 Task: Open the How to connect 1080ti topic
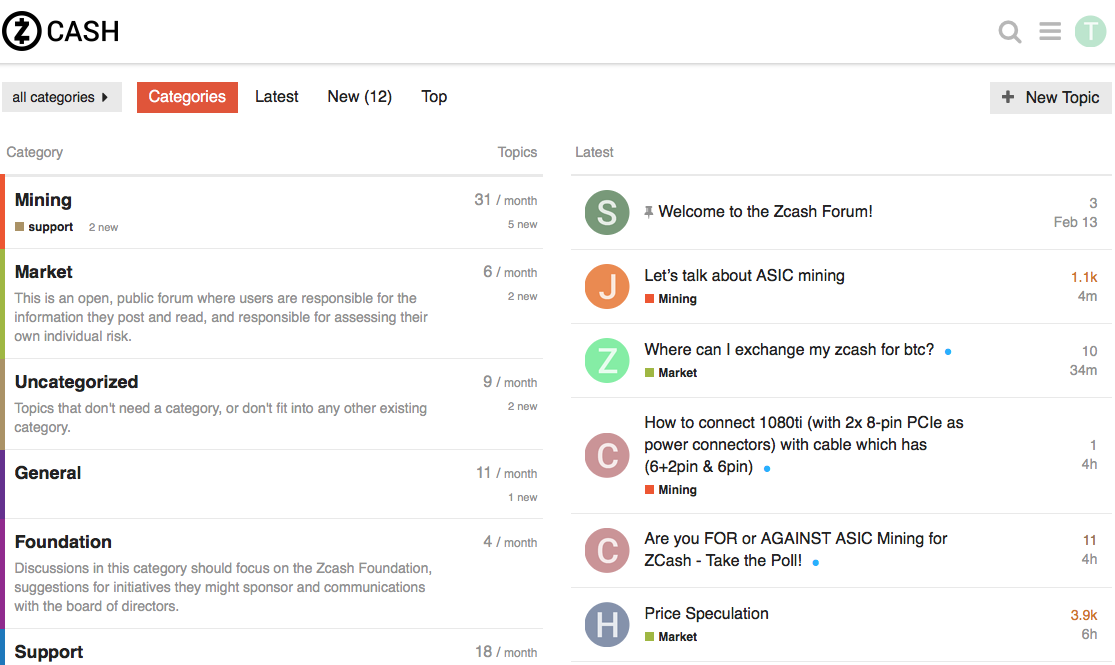pyautogui.click(x=804, y=445)
